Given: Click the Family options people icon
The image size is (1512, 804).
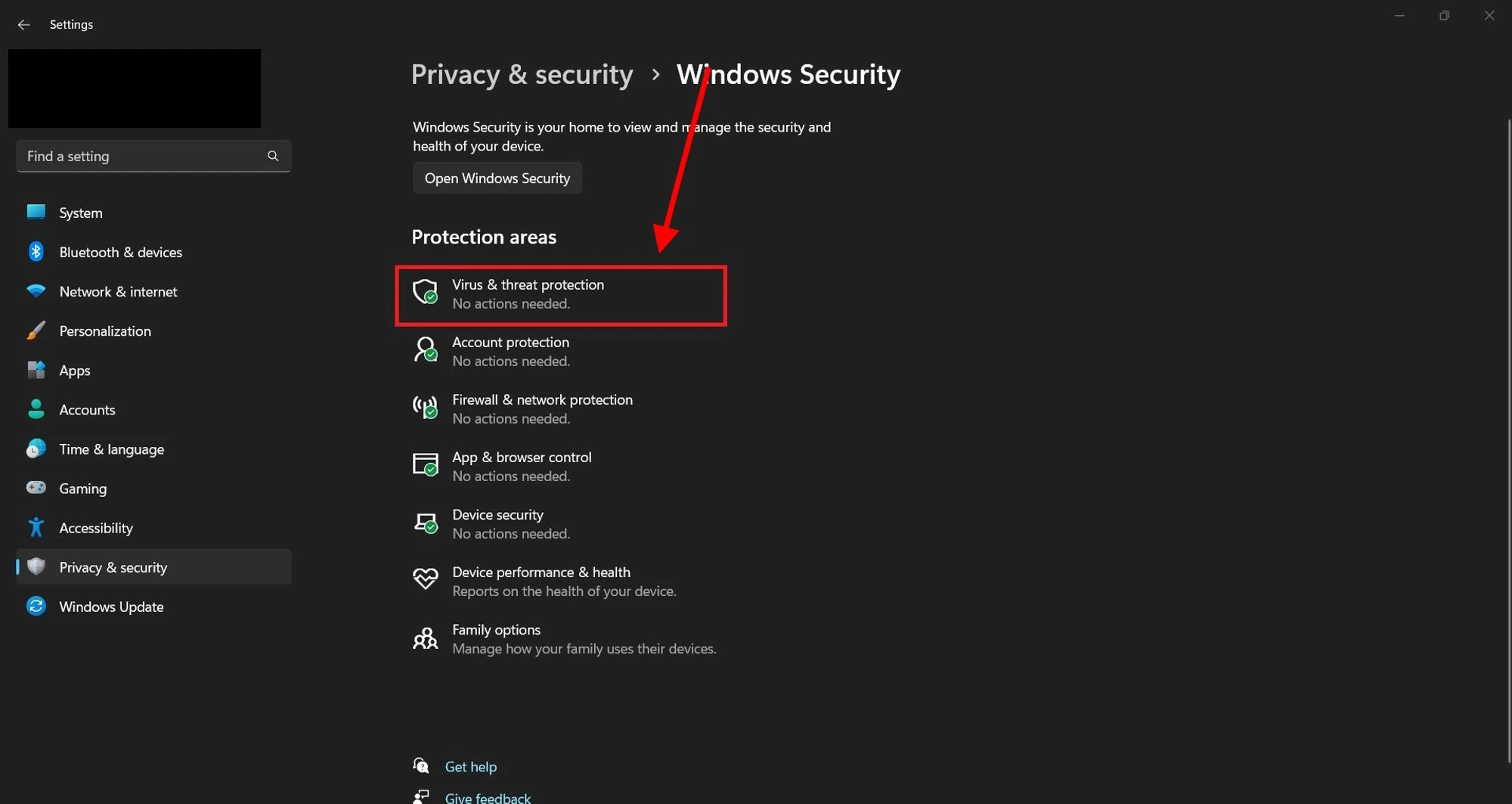Looking at the screenshot, I should click(x=425, y=638).
